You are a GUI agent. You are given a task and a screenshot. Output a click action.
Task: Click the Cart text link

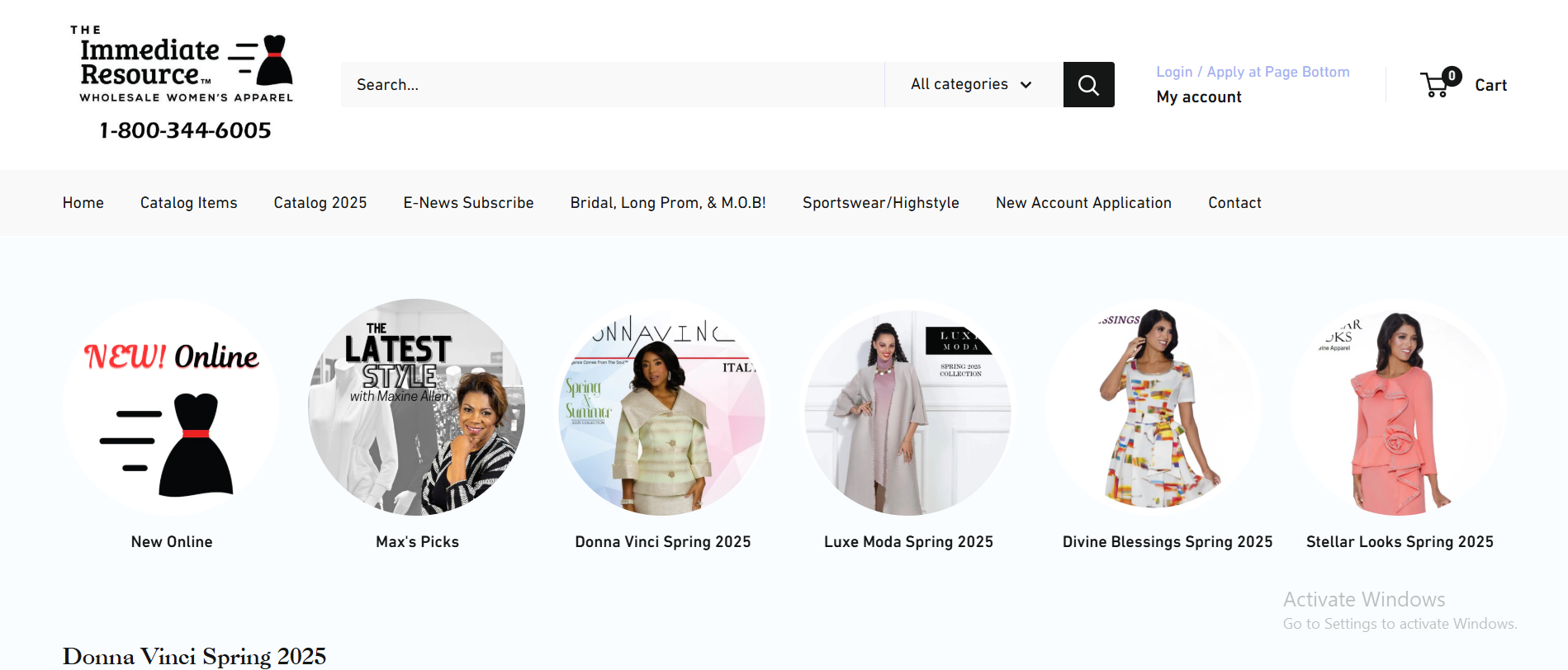[x=1491, y=85]
